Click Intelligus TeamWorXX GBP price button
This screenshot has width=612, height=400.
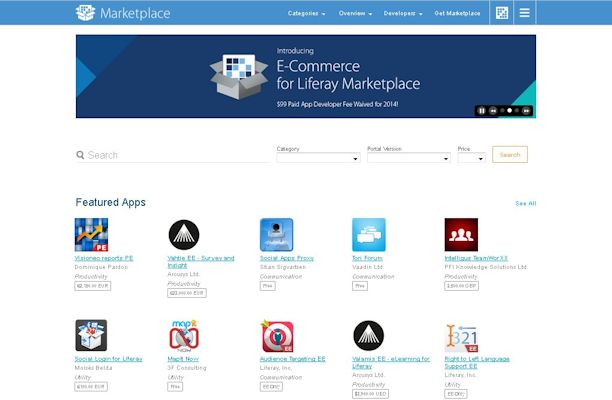(461, 286)
